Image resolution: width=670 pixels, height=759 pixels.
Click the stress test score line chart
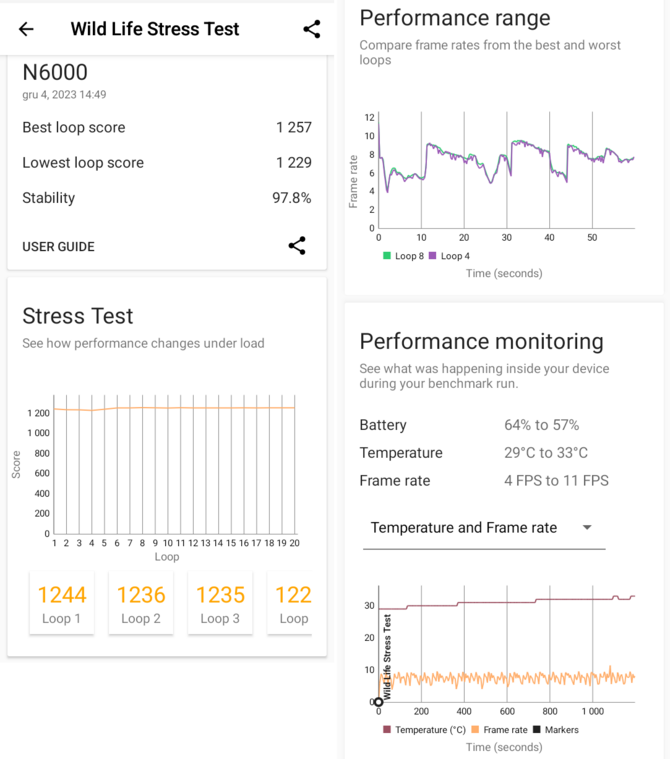point(174,465)
